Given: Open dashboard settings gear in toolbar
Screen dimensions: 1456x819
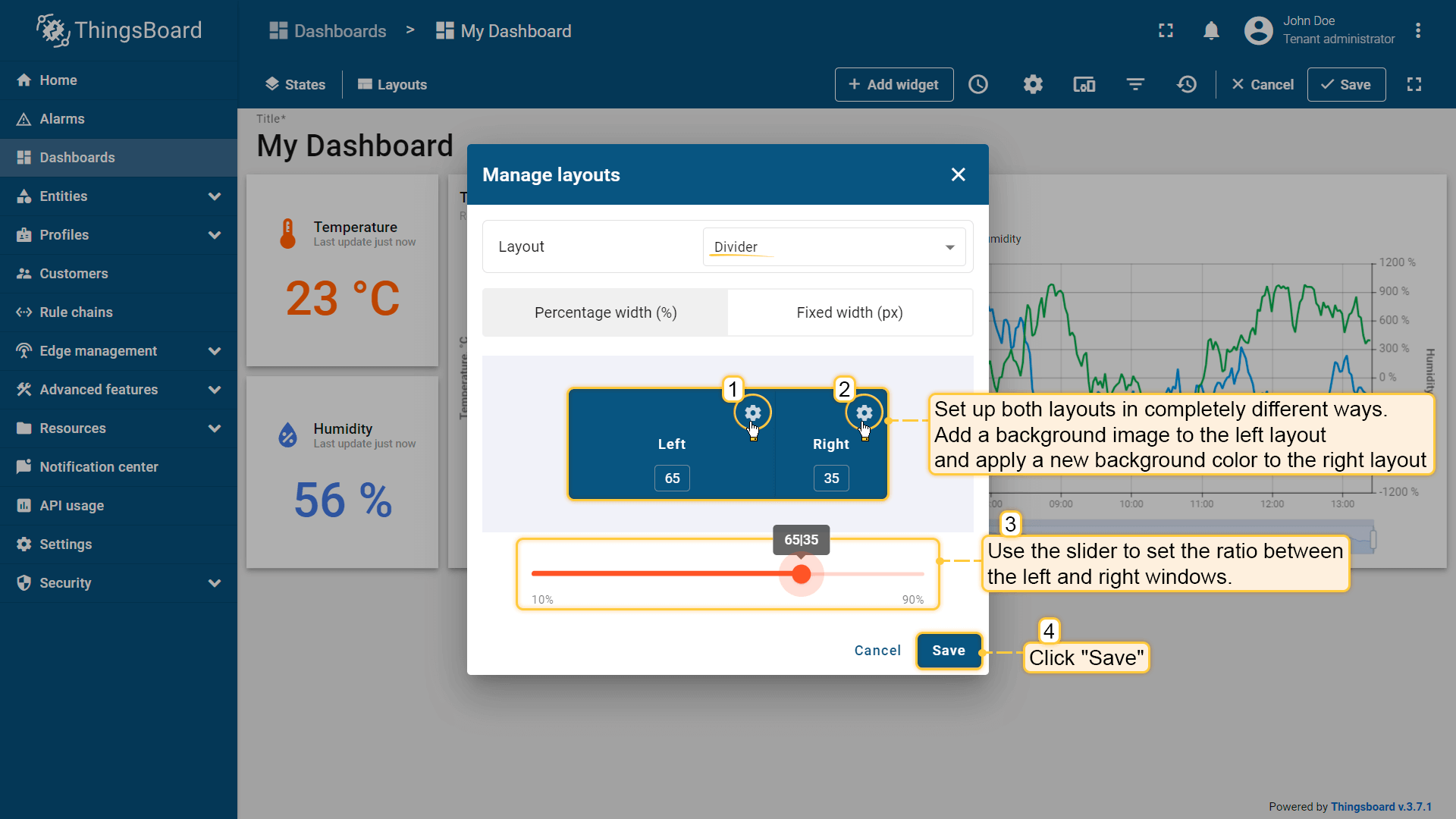Looking at the screenshot, I should point(1033,84).
